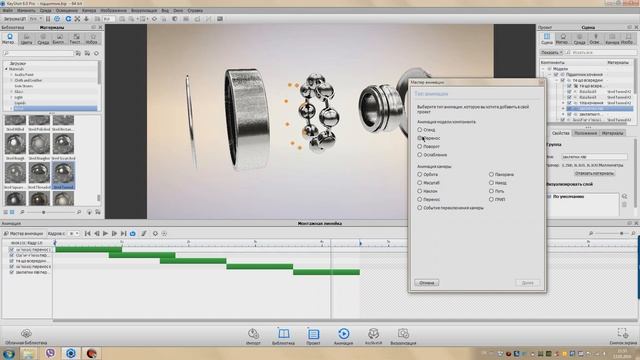Adjust the library thumbnail size slider
The height and width of the screenshot is (360, 640).
44,212
